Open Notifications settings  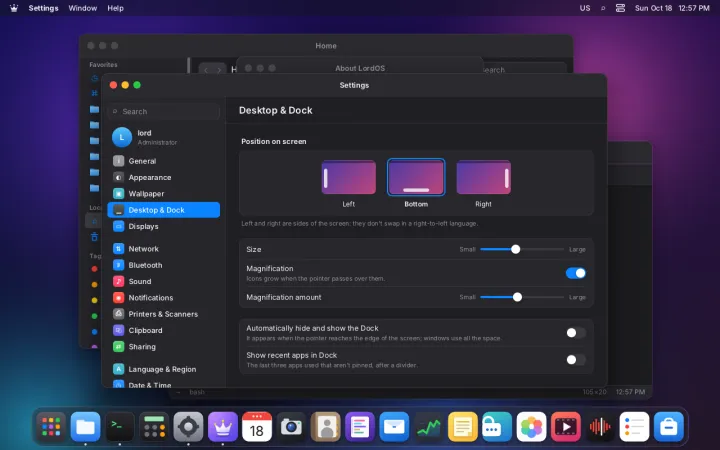(163, 298)
